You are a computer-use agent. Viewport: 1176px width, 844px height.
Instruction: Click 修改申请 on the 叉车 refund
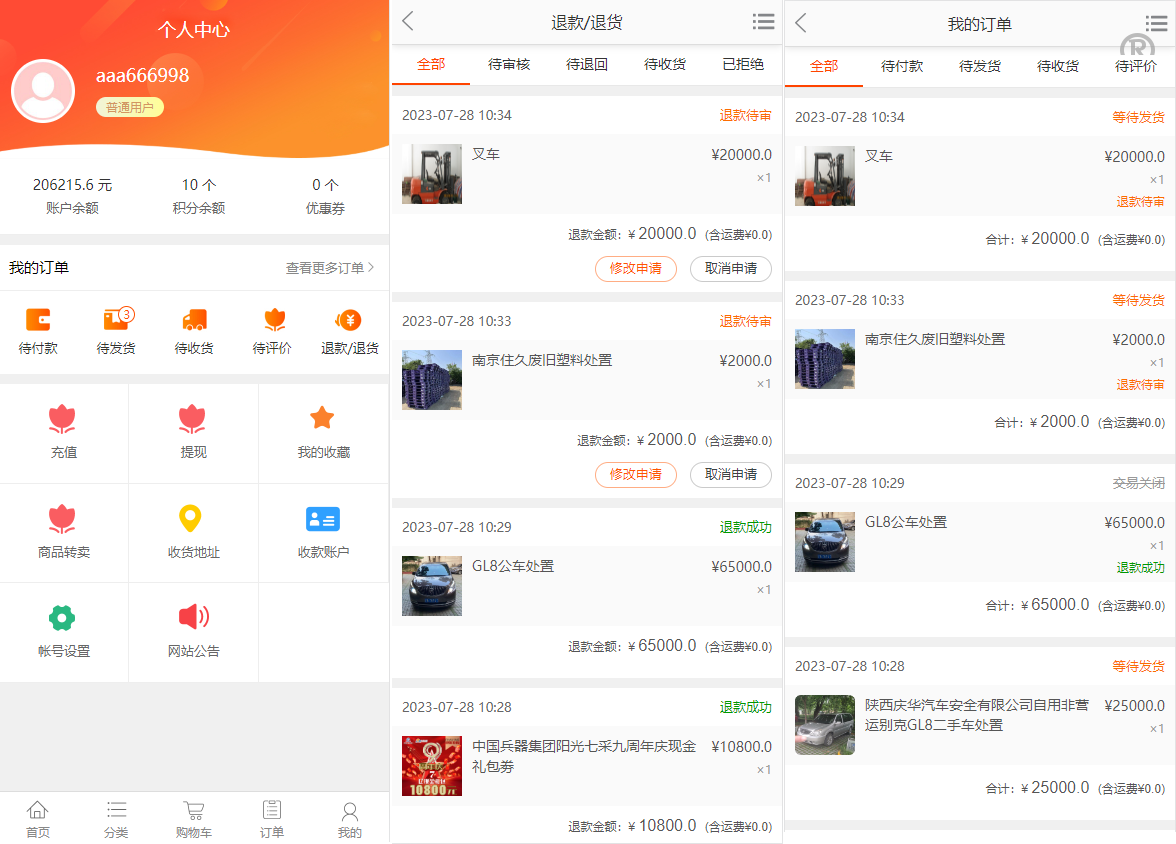coord(636,269)
